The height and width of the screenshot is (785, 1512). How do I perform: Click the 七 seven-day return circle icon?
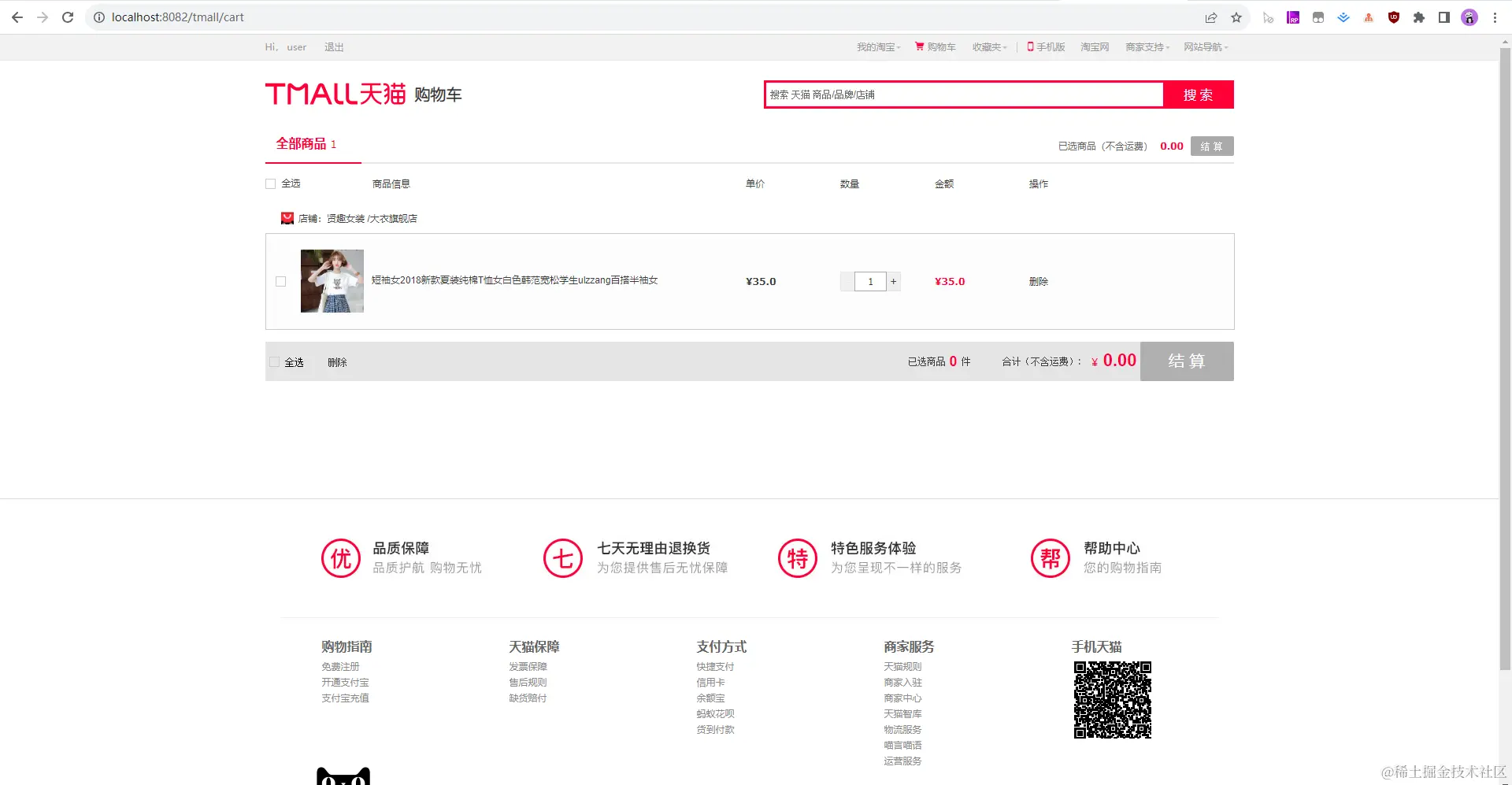click(563, 558)
